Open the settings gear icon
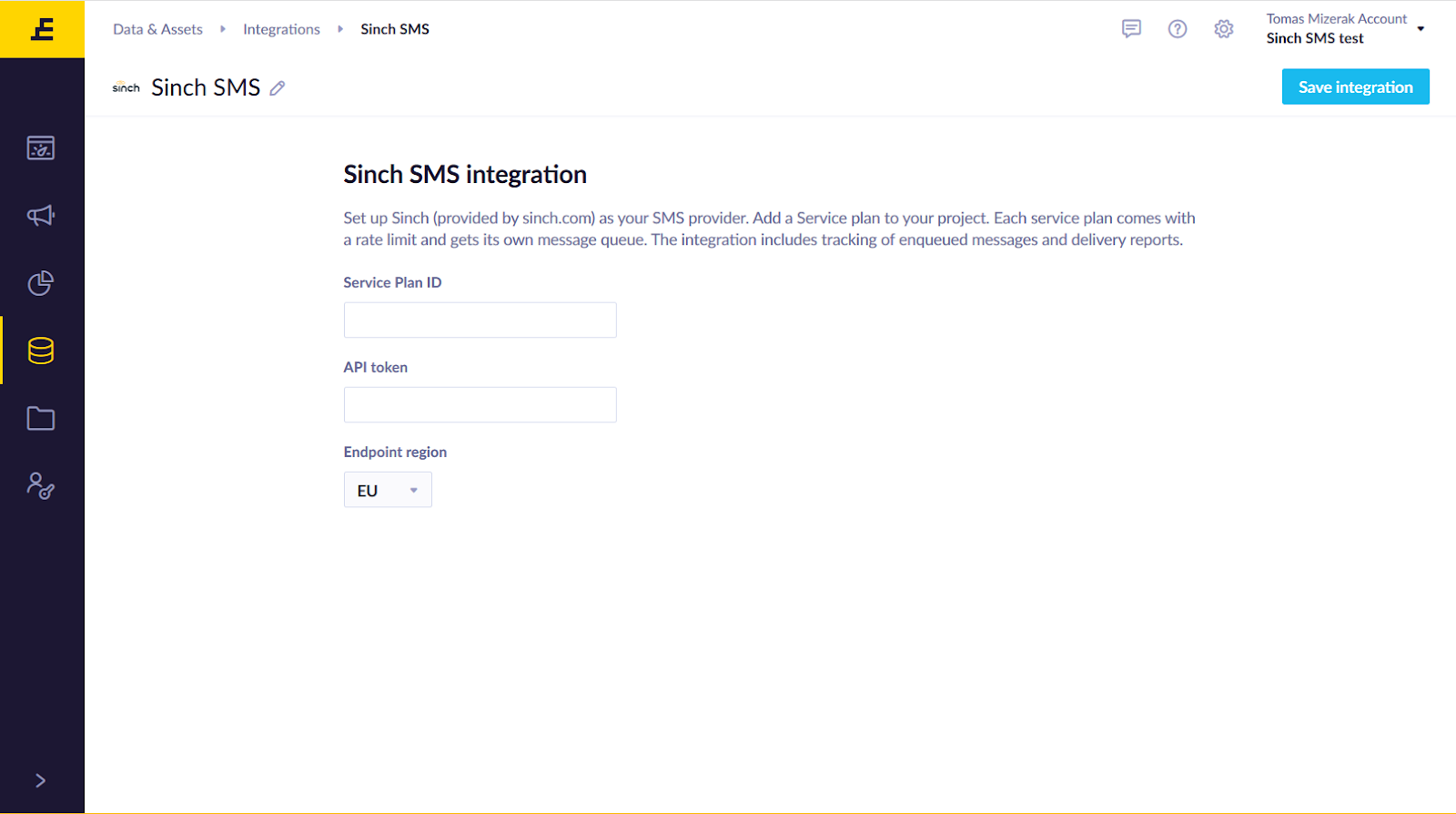The height and width of the screenshot is (814, 1456). click(x=1224, y=29)
